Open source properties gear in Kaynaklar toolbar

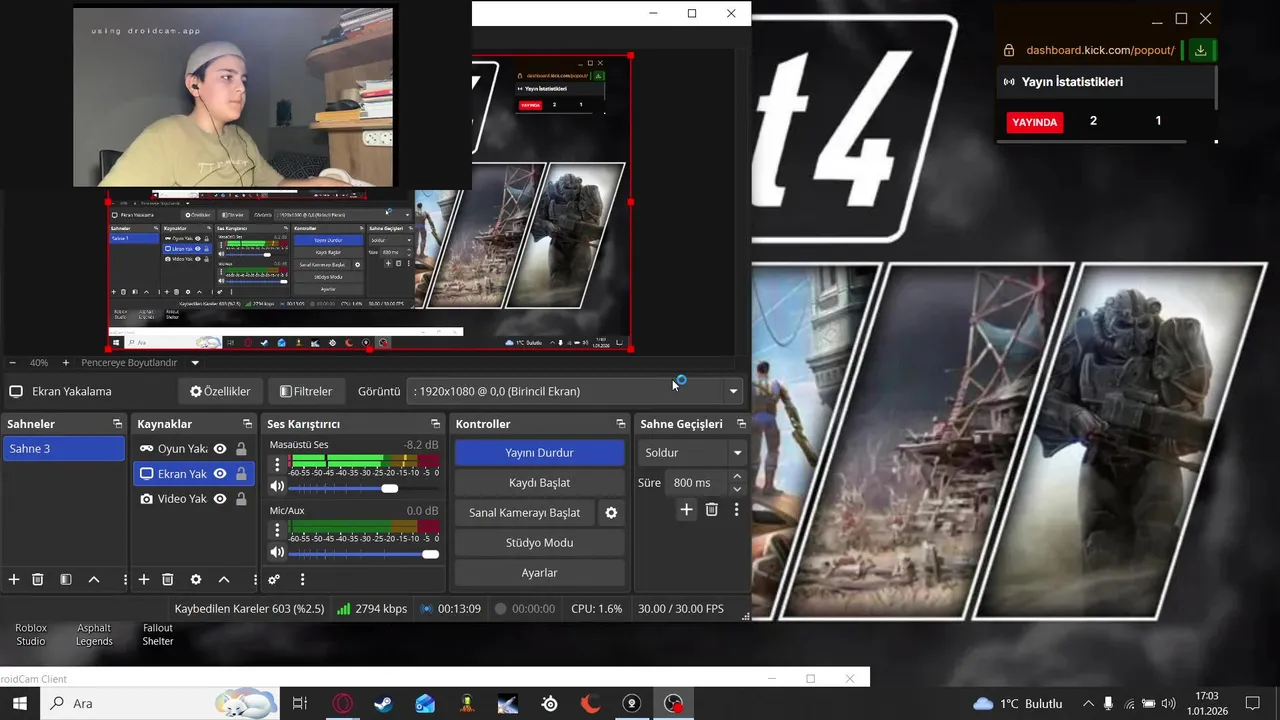pyautogui.click(x=196, y=579)
